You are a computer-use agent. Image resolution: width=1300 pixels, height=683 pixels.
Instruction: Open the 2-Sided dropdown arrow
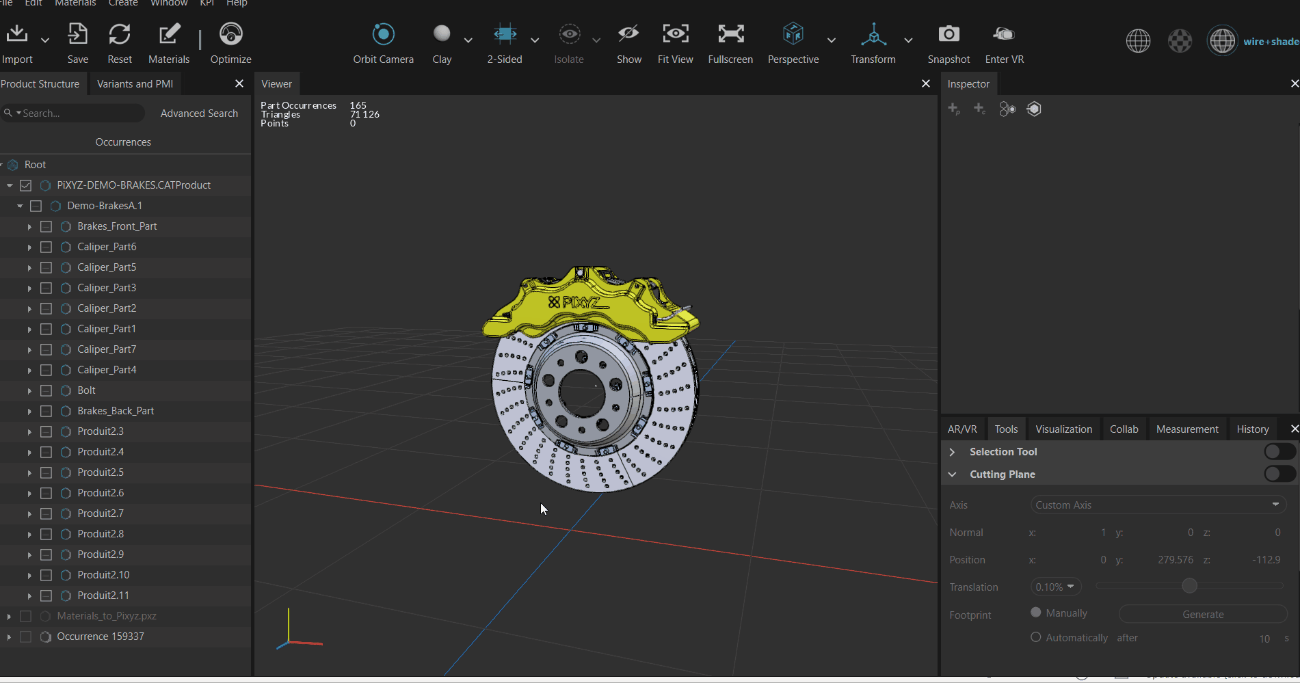coord(534,40)
